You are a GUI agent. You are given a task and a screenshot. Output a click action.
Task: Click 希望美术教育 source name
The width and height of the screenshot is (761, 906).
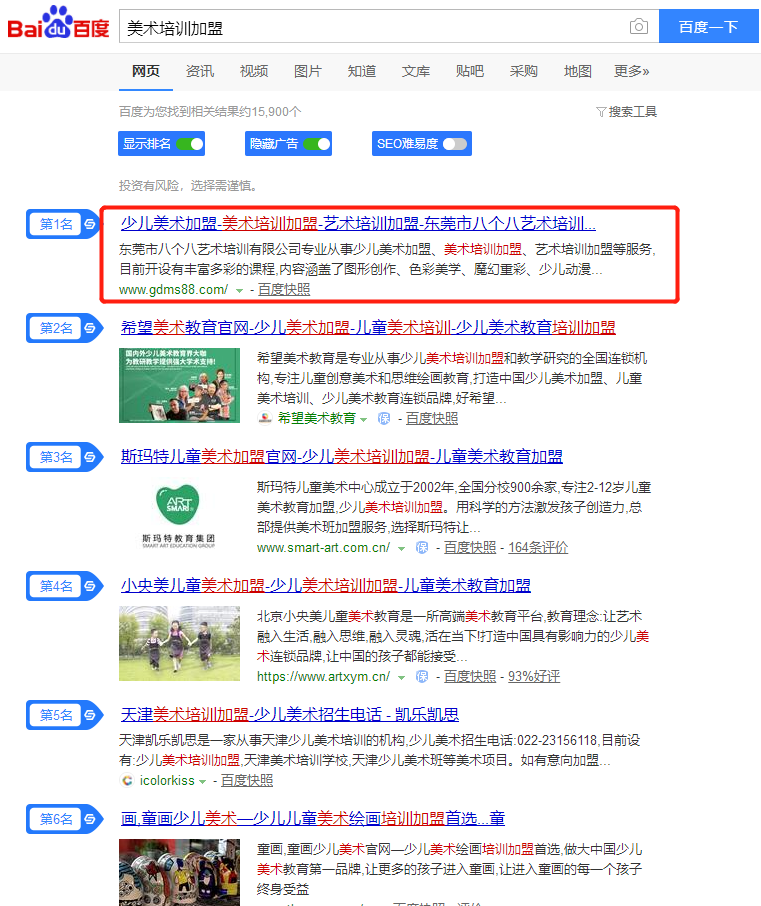[317, 418]
